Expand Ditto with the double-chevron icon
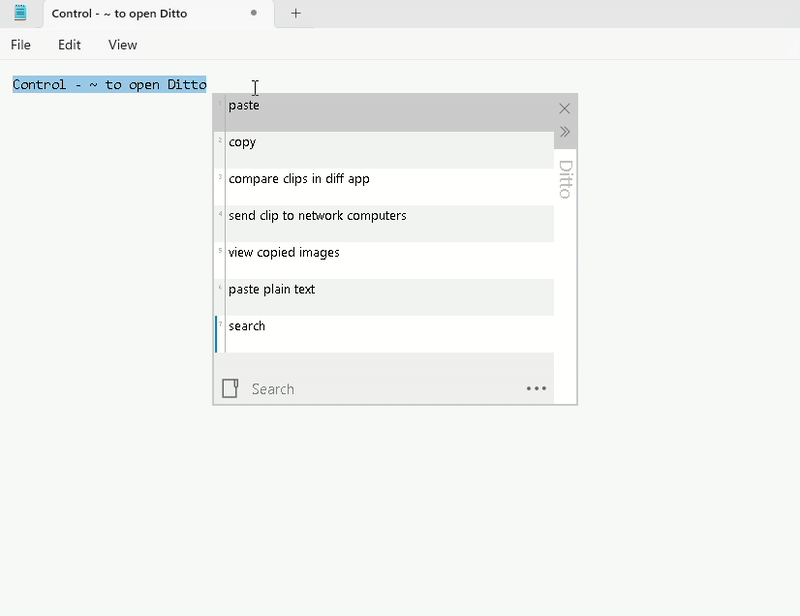Viewport: 800px width, 616px height. [565, 132]
